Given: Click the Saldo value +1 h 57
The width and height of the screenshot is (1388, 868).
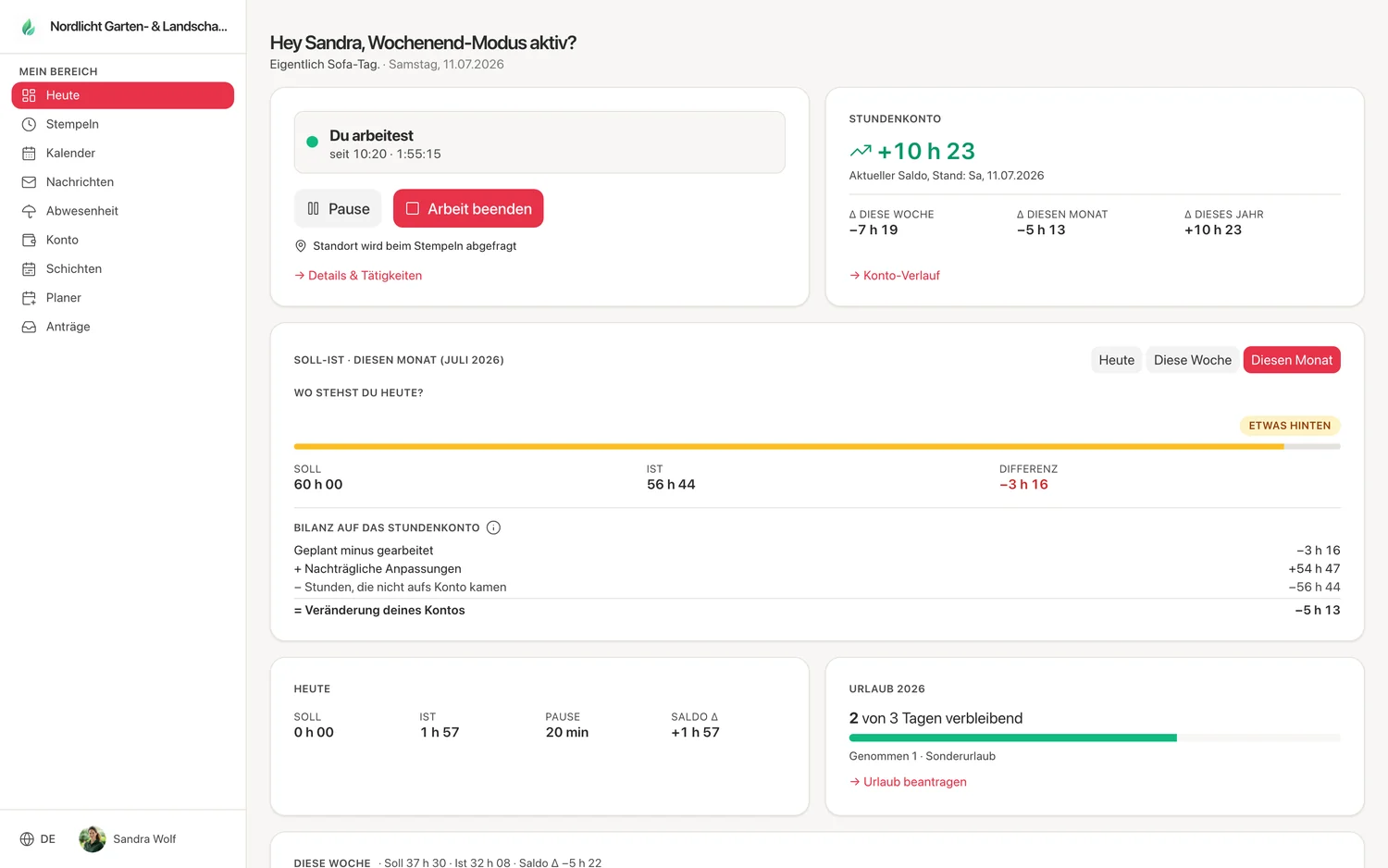Looking at the screenshot, I should [x=695, y=733].
